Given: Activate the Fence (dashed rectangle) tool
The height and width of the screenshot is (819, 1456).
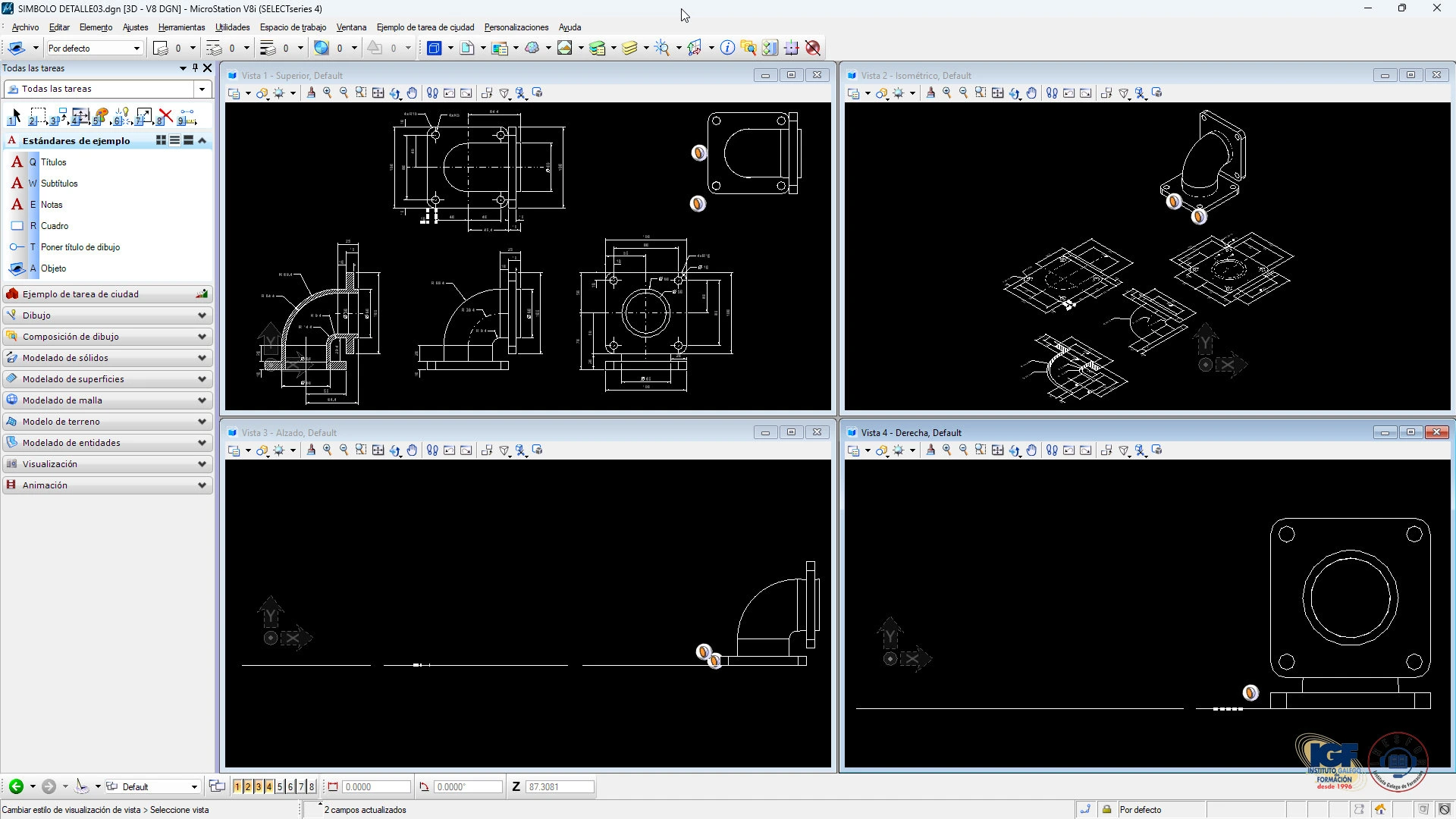Looking at the screenshot, I should click(37, 116).
